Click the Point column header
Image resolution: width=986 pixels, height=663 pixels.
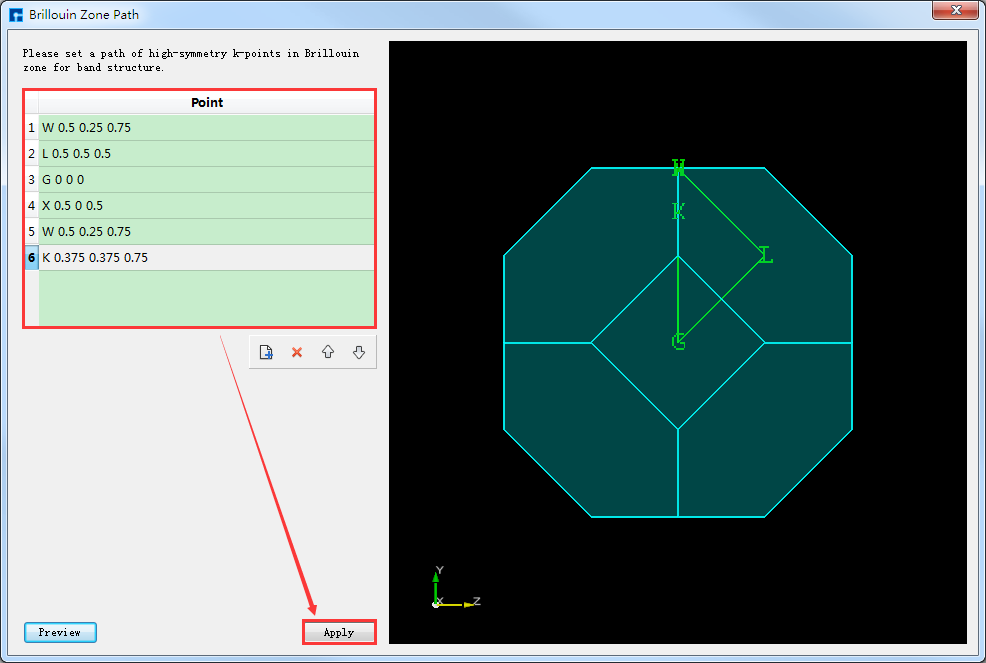point(207,102)
